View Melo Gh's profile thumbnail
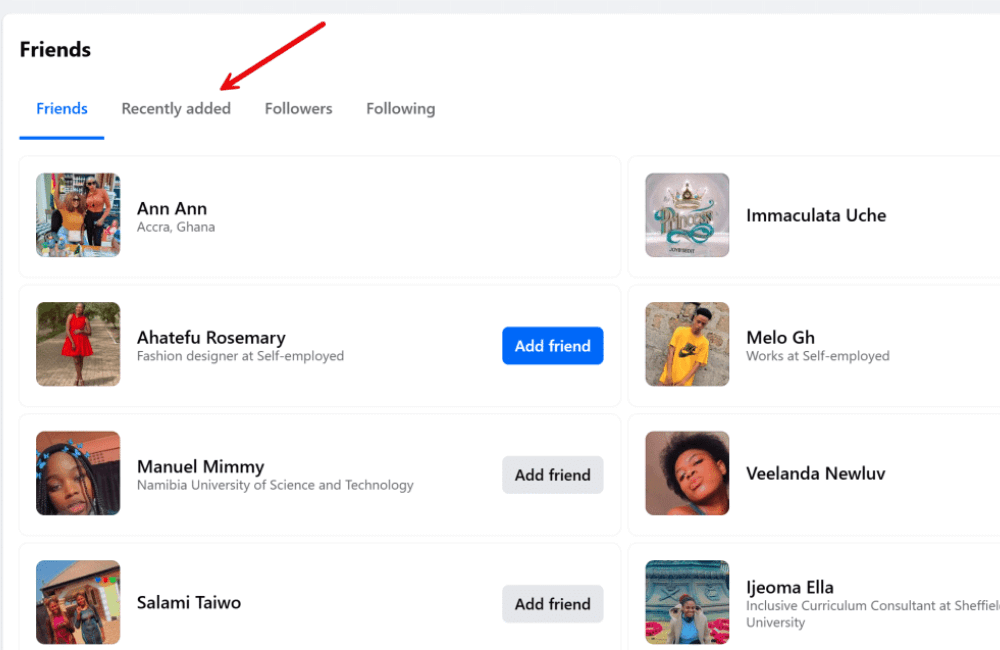The image size is (1000, 650). [x=687, y=344]
